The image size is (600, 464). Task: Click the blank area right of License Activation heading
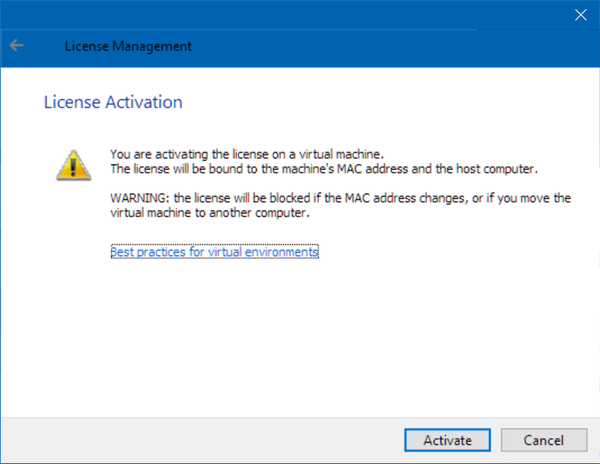point(400,102)
